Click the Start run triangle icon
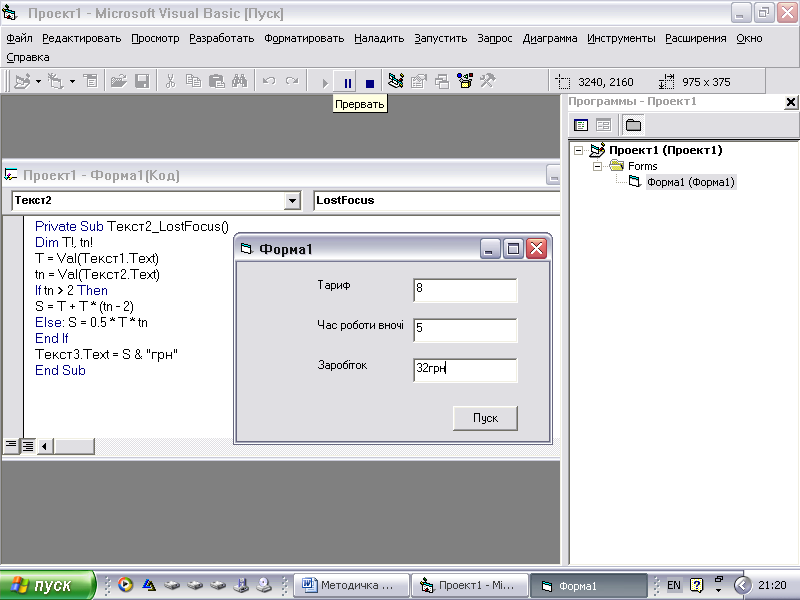 324,82
